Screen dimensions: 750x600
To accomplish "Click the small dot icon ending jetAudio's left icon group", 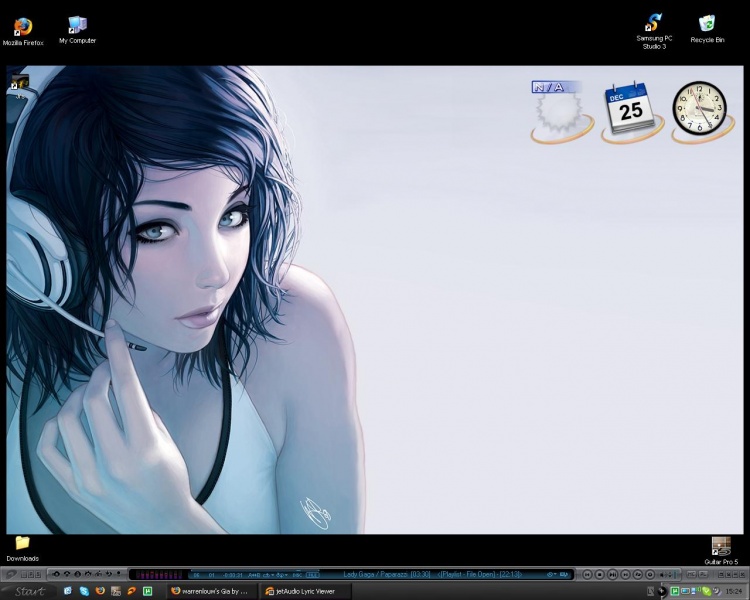I will [x=118, y=573].
